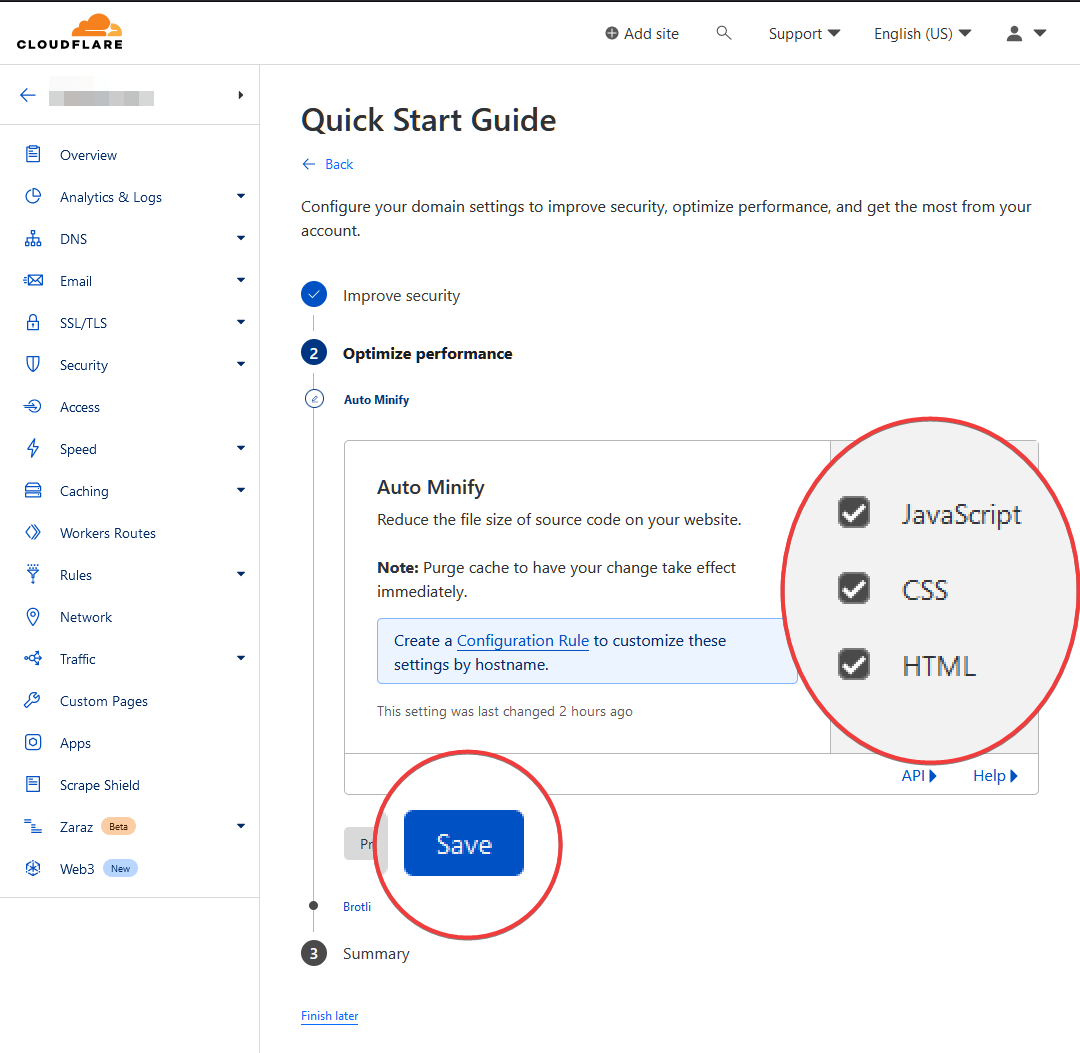1080x1053 pixels.
Task: Open Access in the sidebar
Action: pos(79,407)
